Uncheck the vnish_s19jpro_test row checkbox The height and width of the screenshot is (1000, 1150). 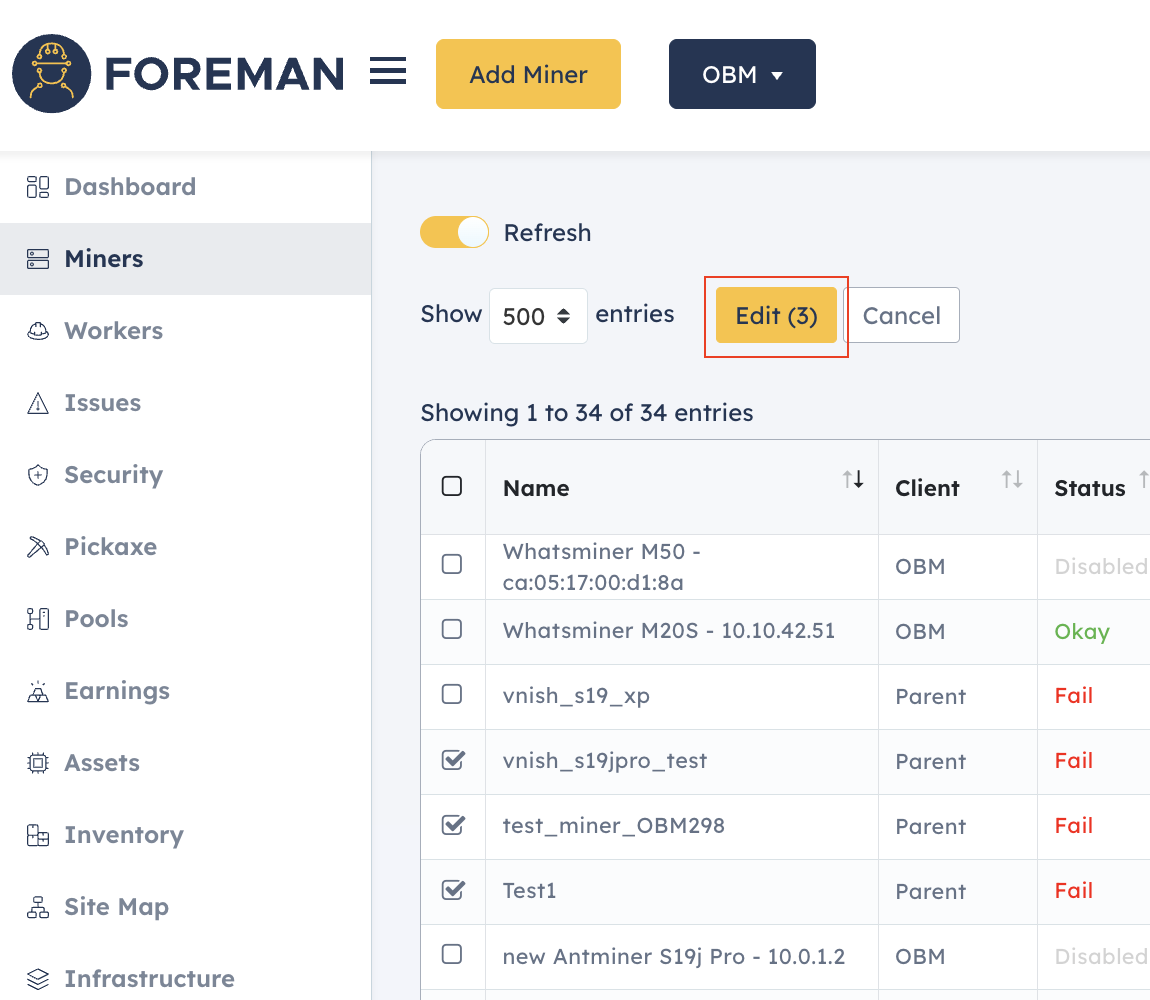coord(453,759)
